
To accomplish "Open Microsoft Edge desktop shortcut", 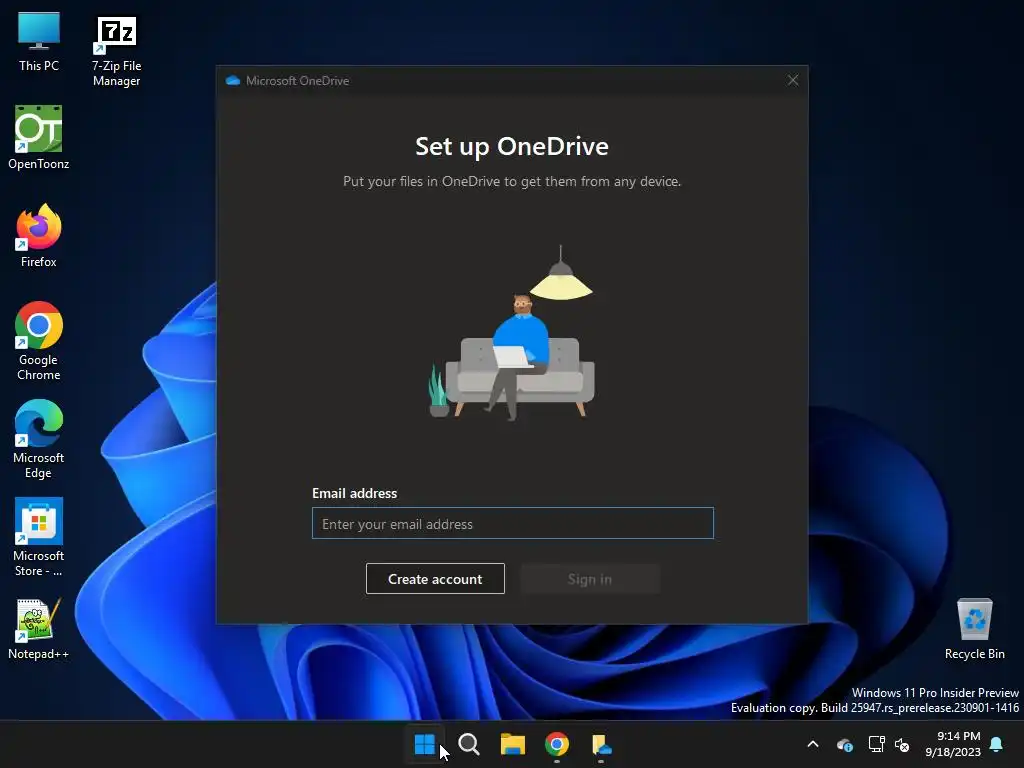I will tap(39, 438).
